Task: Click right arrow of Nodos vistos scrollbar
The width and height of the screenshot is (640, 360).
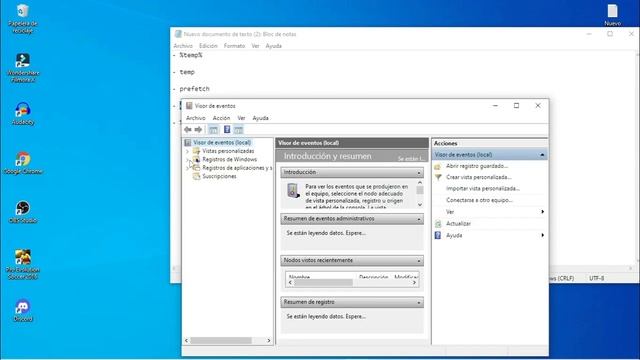Action: tap(414, 282)
